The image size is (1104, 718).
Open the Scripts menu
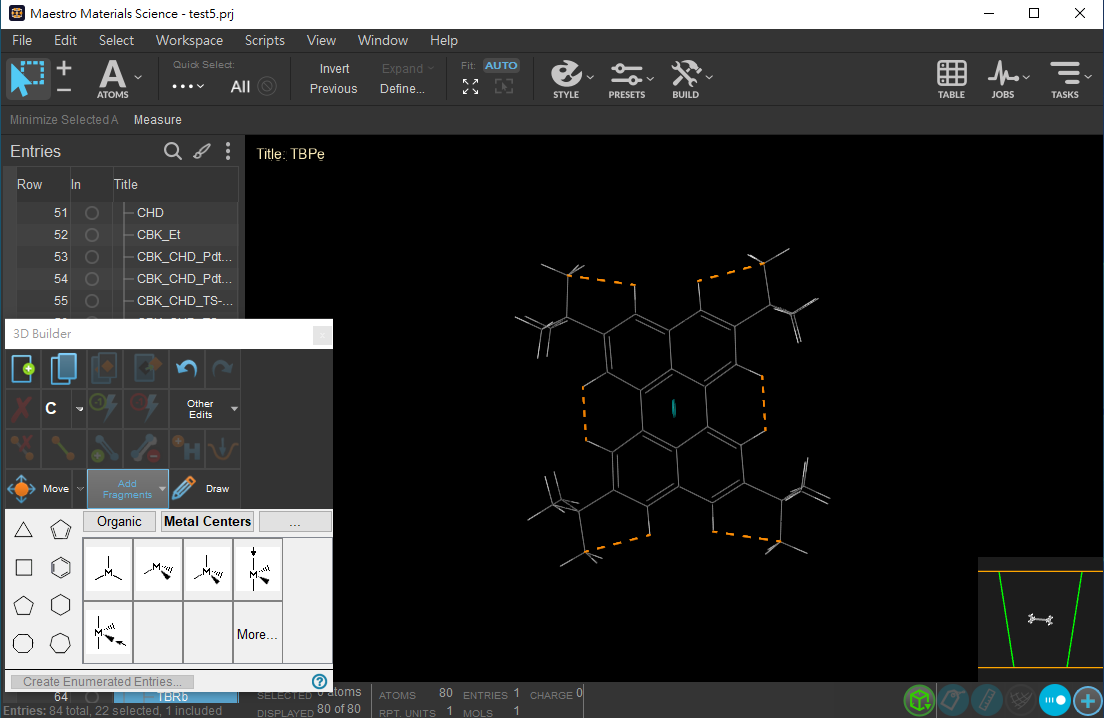265,40
